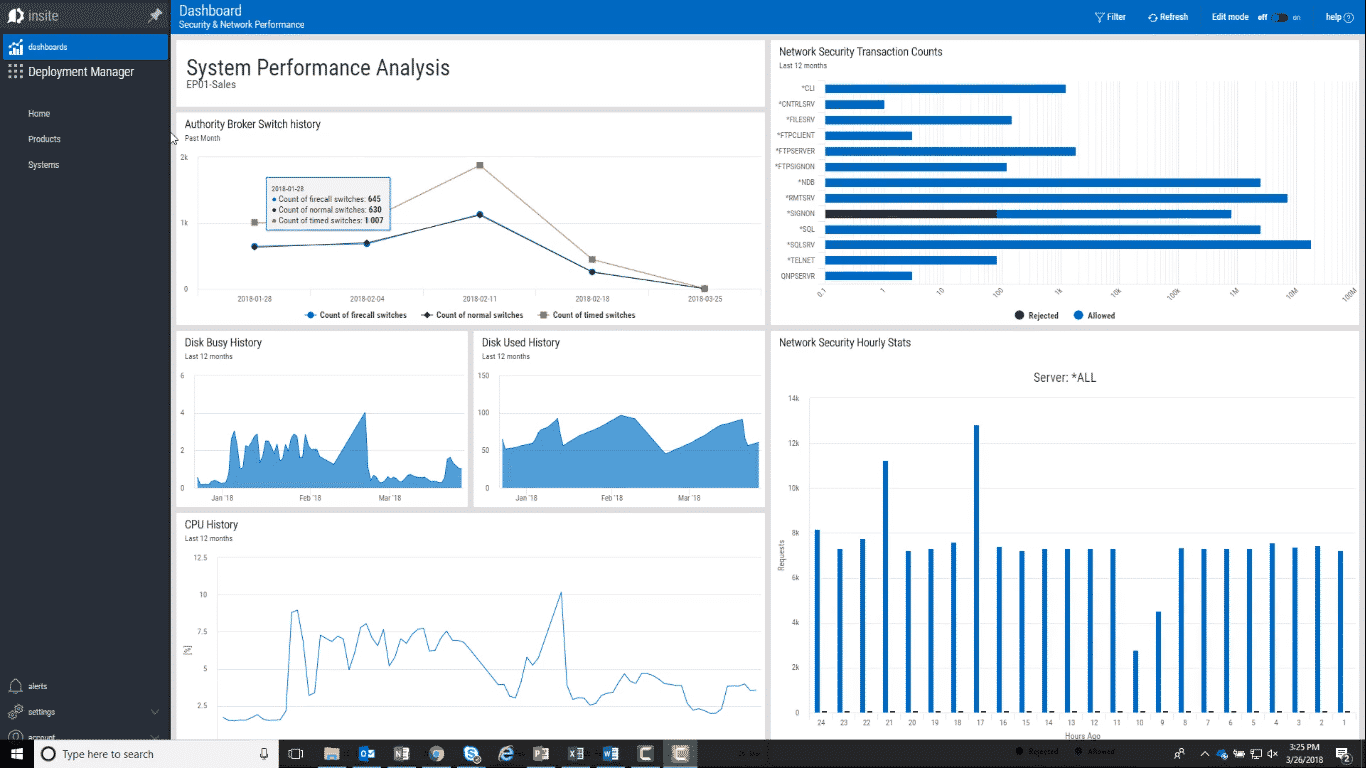
Task: Expand the account chevron in sidebar
Action: (x=155, y=737)
